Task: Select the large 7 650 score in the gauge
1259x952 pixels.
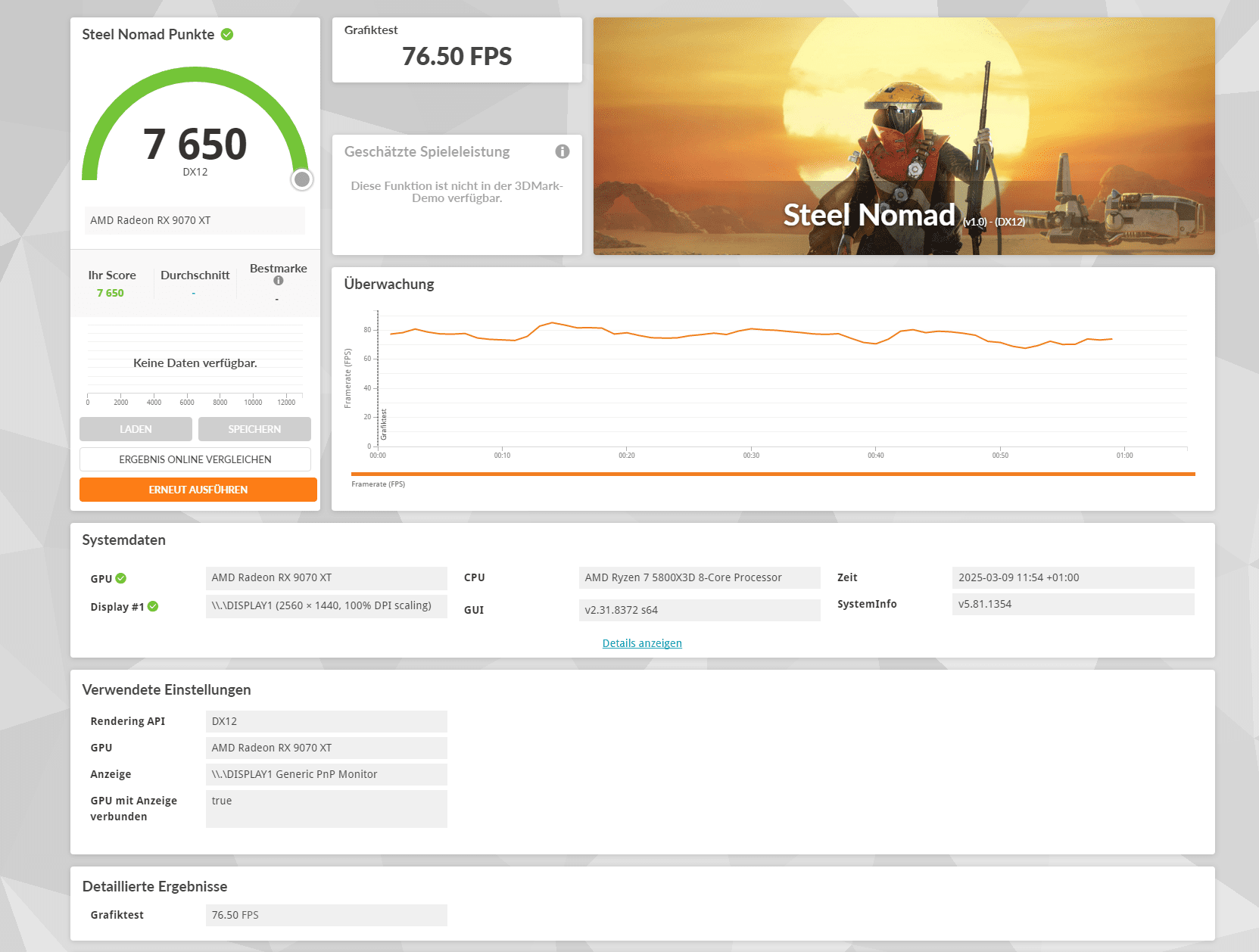Action: [x=195, y=144]
